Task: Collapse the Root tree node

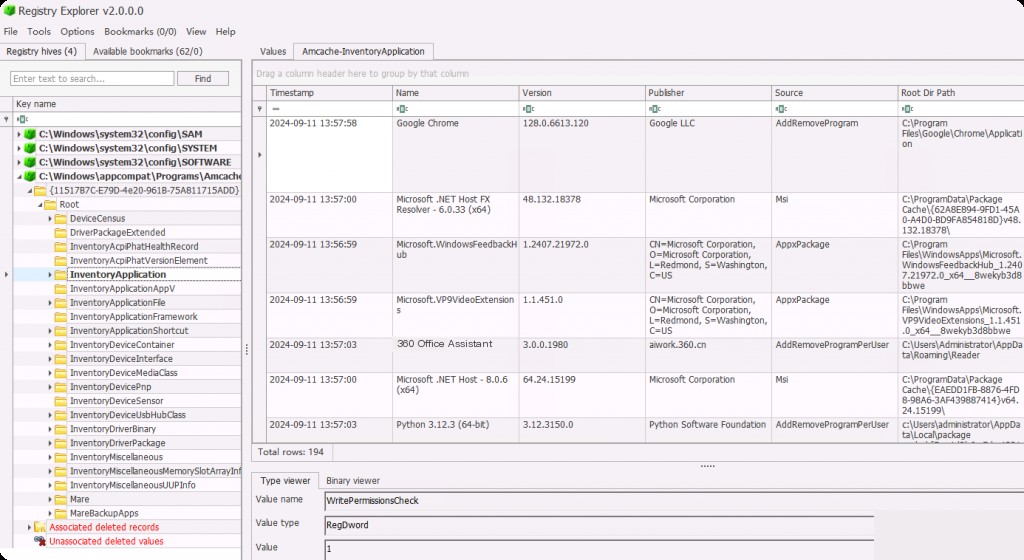Action: [x=40, y=204]
